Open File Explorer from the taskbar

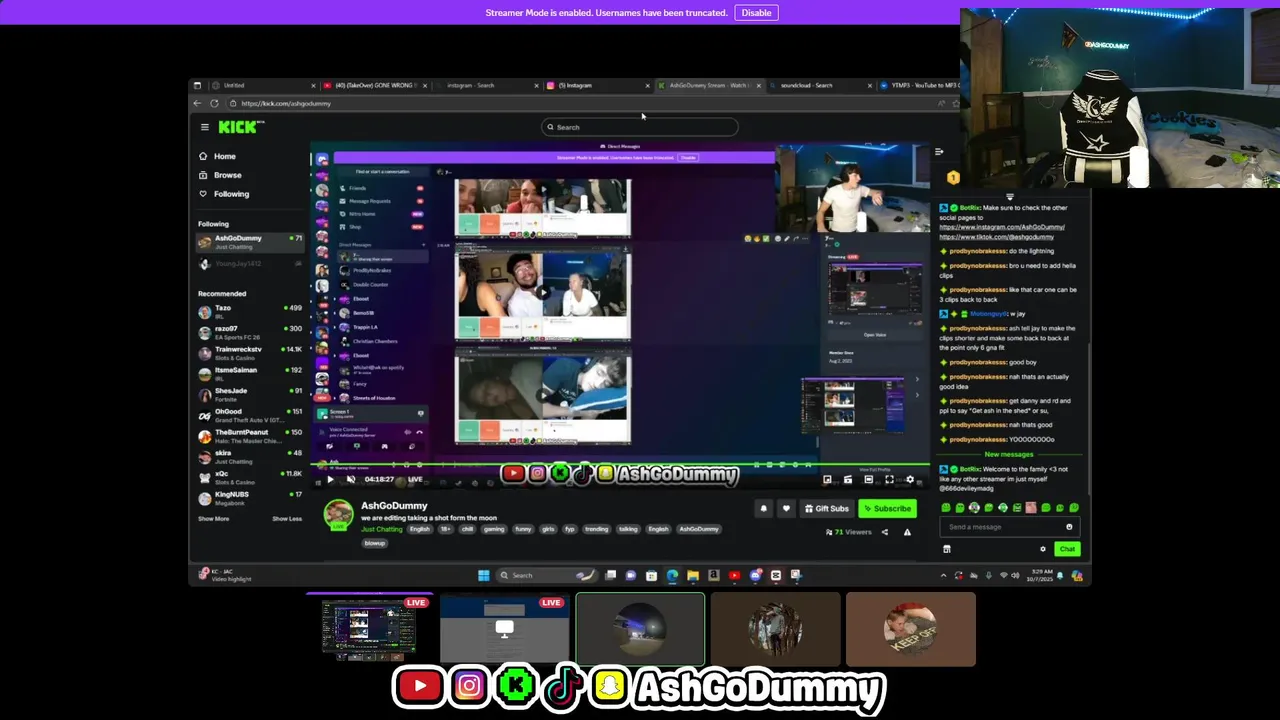coord(692,575)
